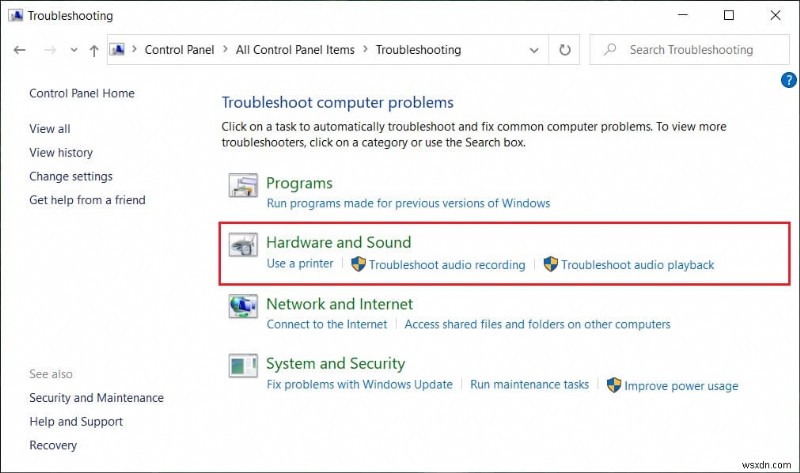Open View all in sidebar
Screen dimensions: 800x473
pyautogui.click(x=50, y=128)
